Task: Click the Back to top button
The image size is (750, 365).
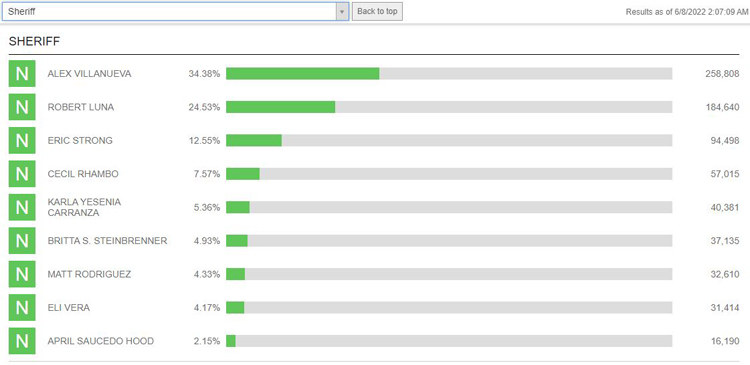Action: [377, 11]
